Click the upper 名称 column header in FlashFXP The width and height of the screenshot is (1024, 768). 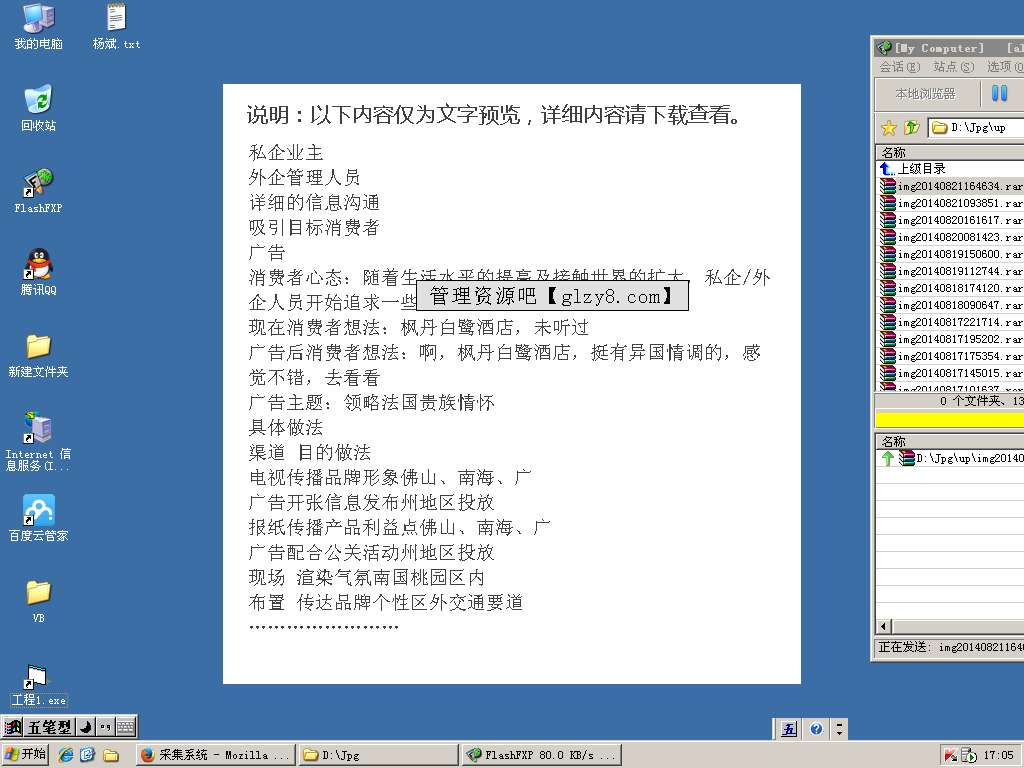pos(950,152)
